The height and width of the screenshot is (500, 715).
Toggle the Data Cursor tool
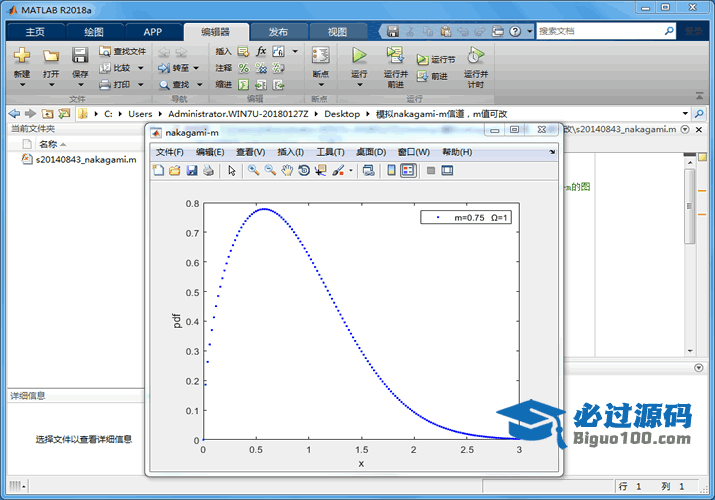[x=321, y=170]
